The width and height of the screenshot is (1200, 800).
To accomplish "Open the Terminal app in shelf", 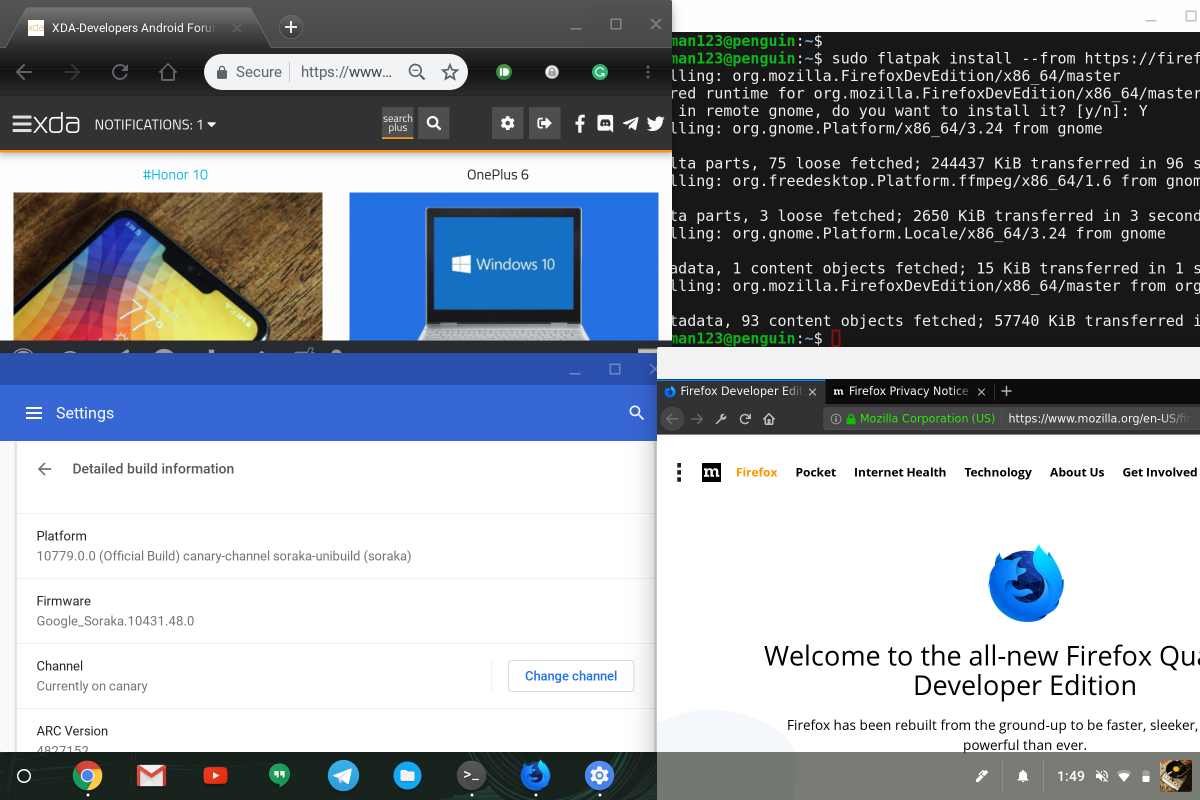I will [471, 775].
